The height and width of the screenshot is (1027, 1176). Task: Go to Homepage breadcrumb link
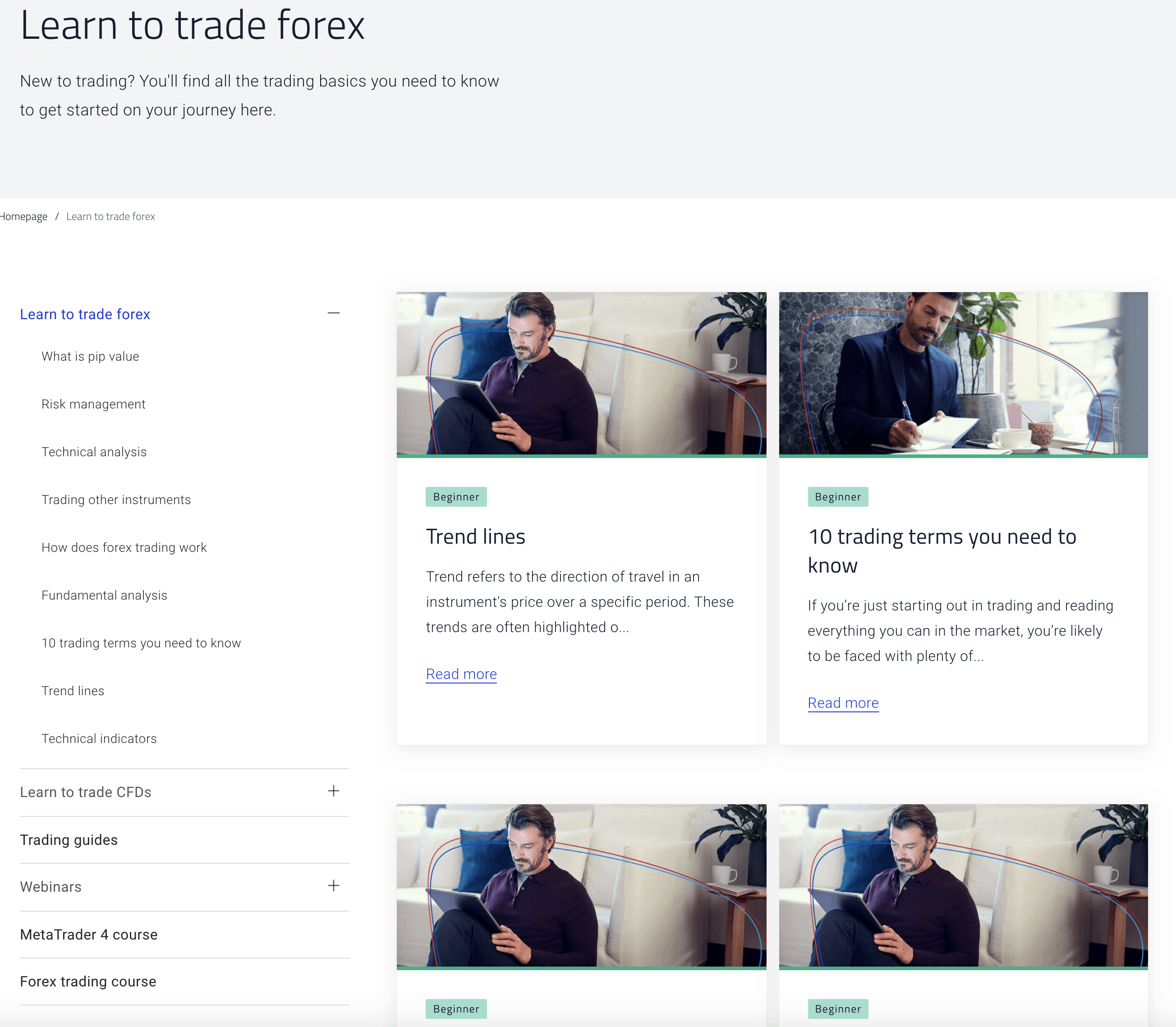[x=24, y=217]
